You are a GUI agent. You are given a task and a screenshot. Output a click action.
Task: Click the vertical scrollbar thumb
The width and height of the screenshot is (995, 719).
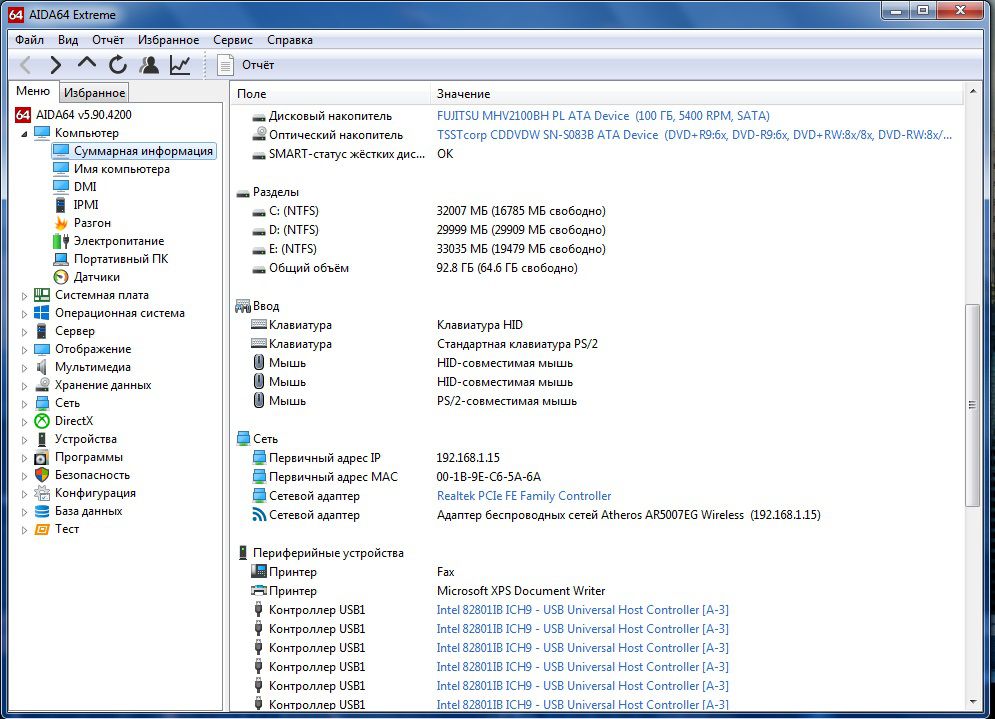(972, 405)
